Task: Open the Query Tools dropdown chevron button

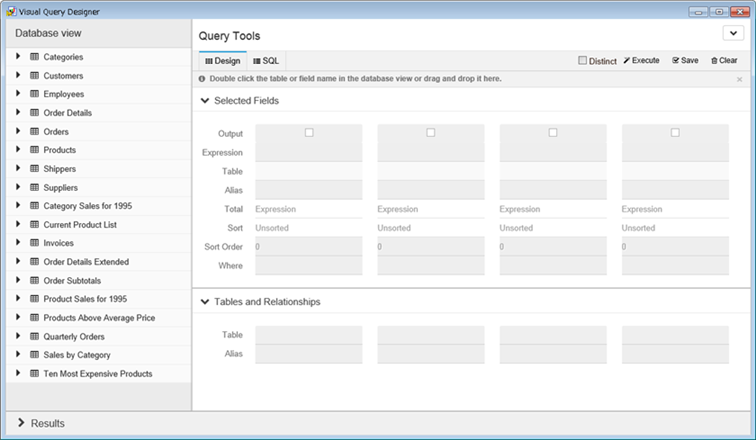Action: (733, 33)
